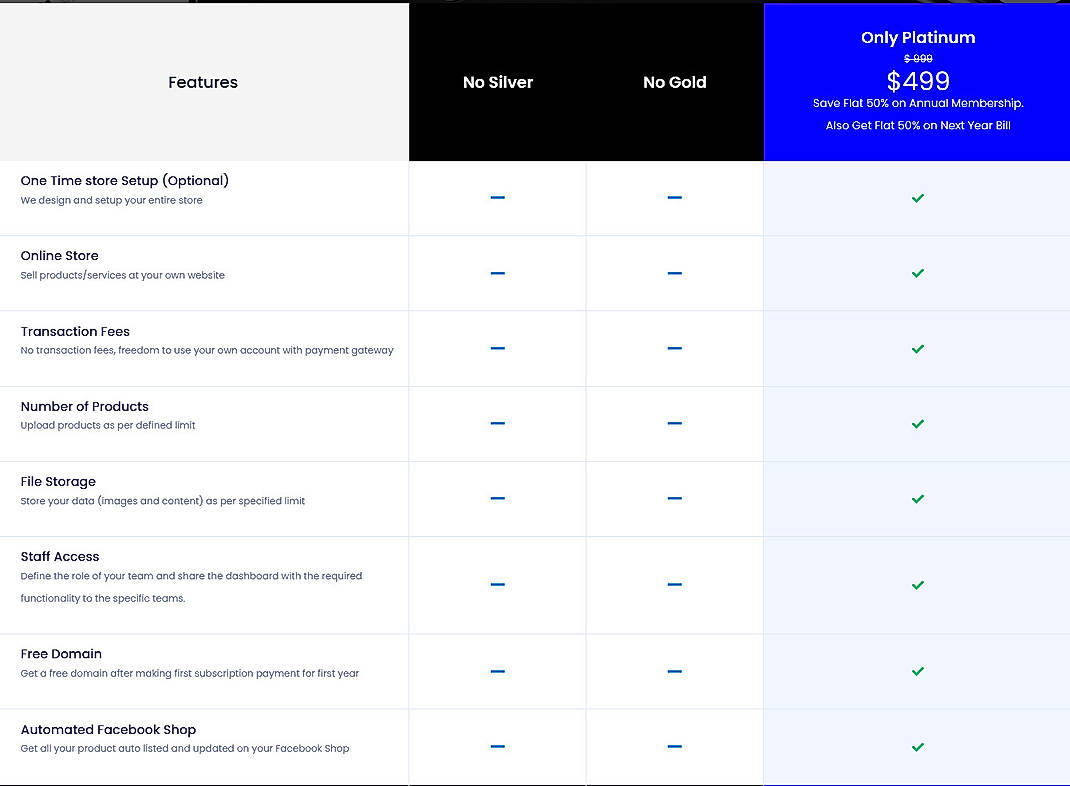Image resolution: width=1070 pixels, height=786 pixels.
Task: Select the No Silver column label
Action: point(497,82)
